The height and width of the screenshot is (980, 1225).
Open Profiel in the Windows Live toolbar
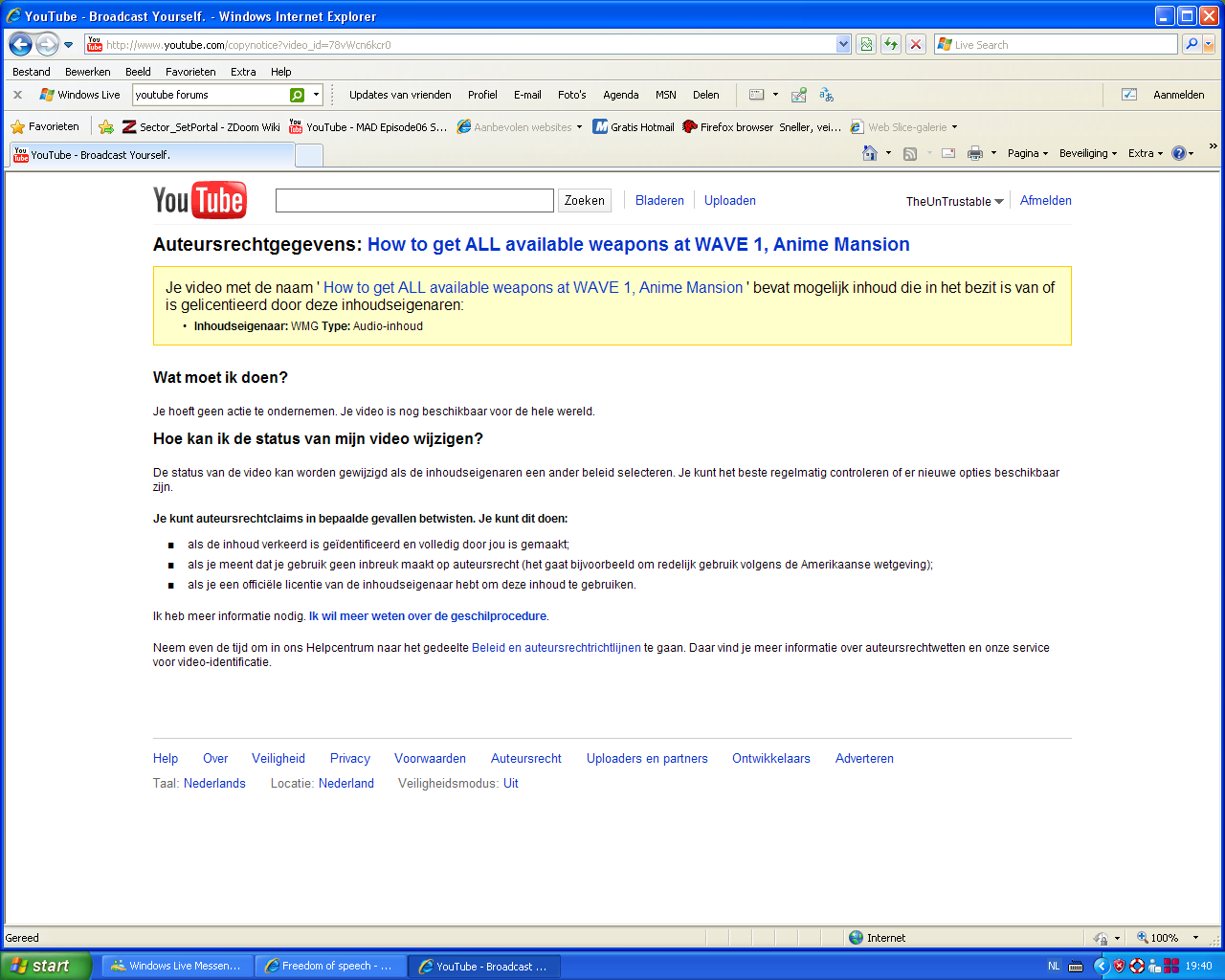pos(482,95)
